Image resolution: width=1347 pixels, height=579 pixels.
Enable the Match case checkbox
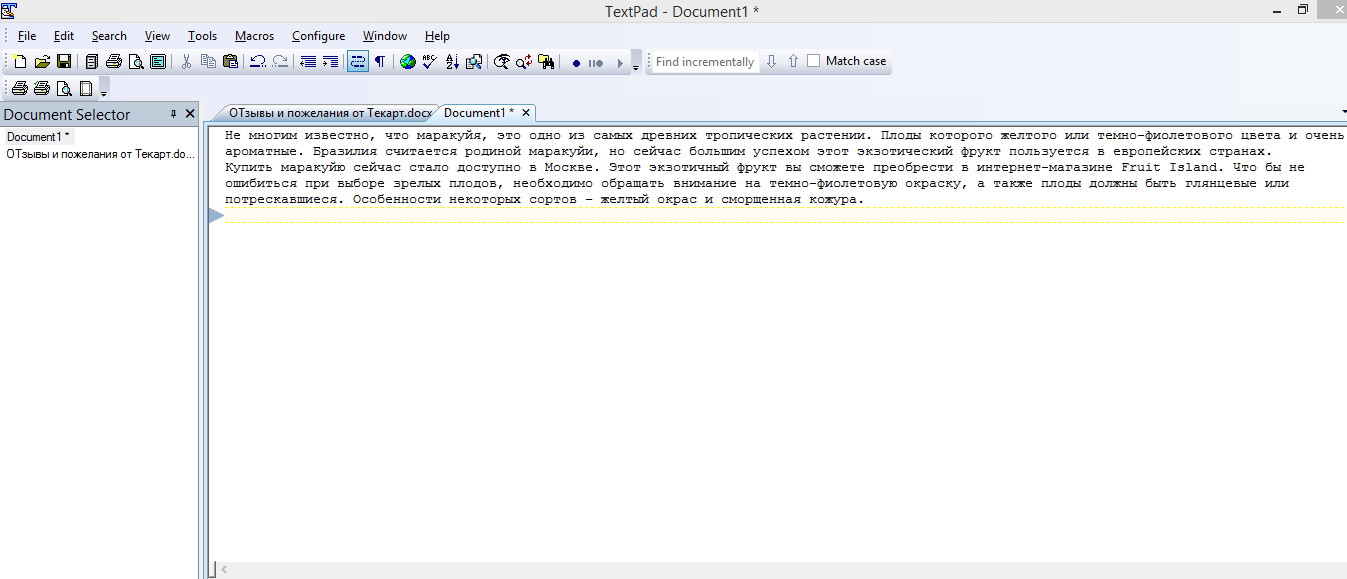click(813, 61)
